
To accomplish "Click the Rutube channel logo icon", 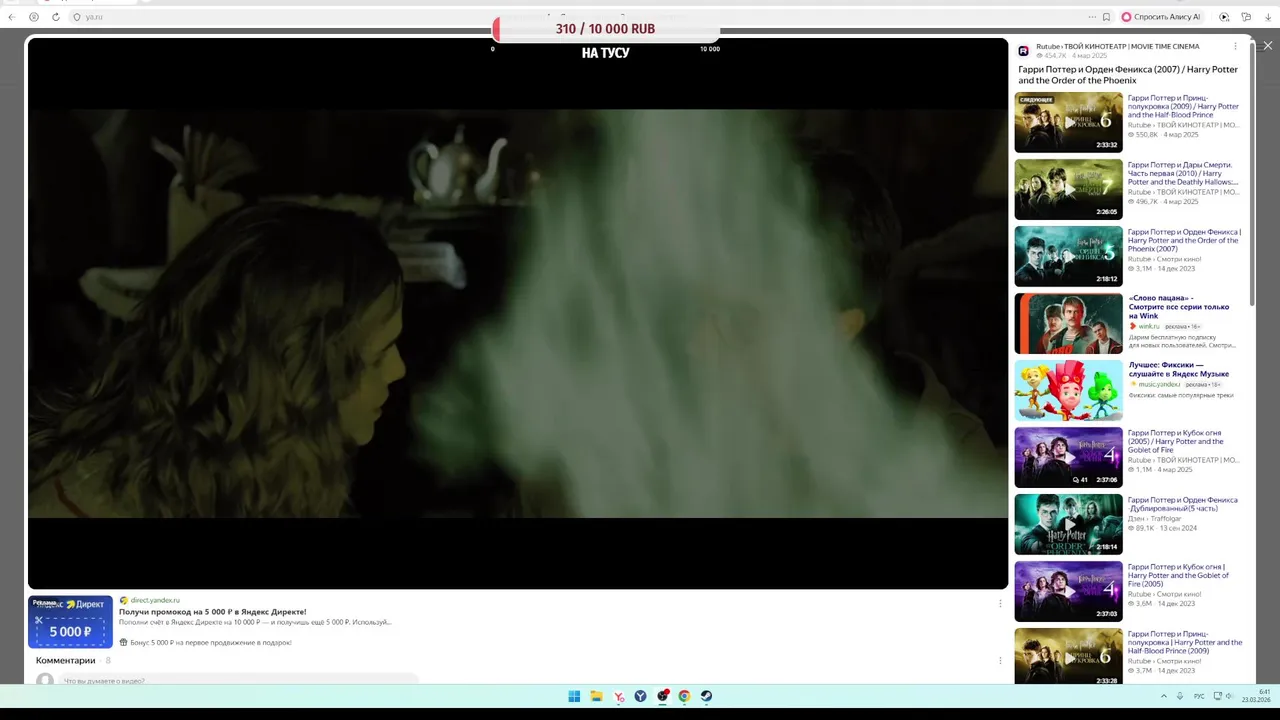I will 1024,50.
